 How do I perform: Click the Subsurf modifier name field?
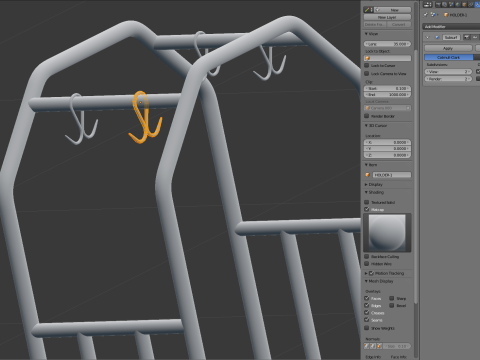point(451,37)
